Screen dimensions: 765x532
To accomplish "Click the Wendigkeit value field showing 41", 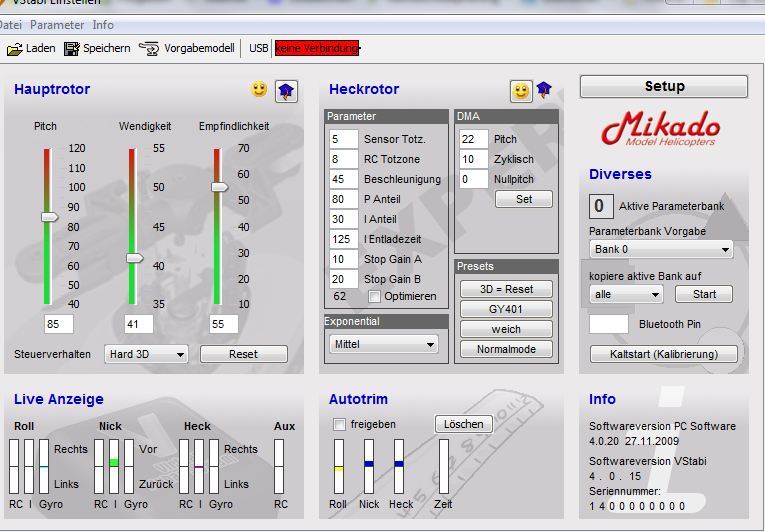I will point(139,324).
